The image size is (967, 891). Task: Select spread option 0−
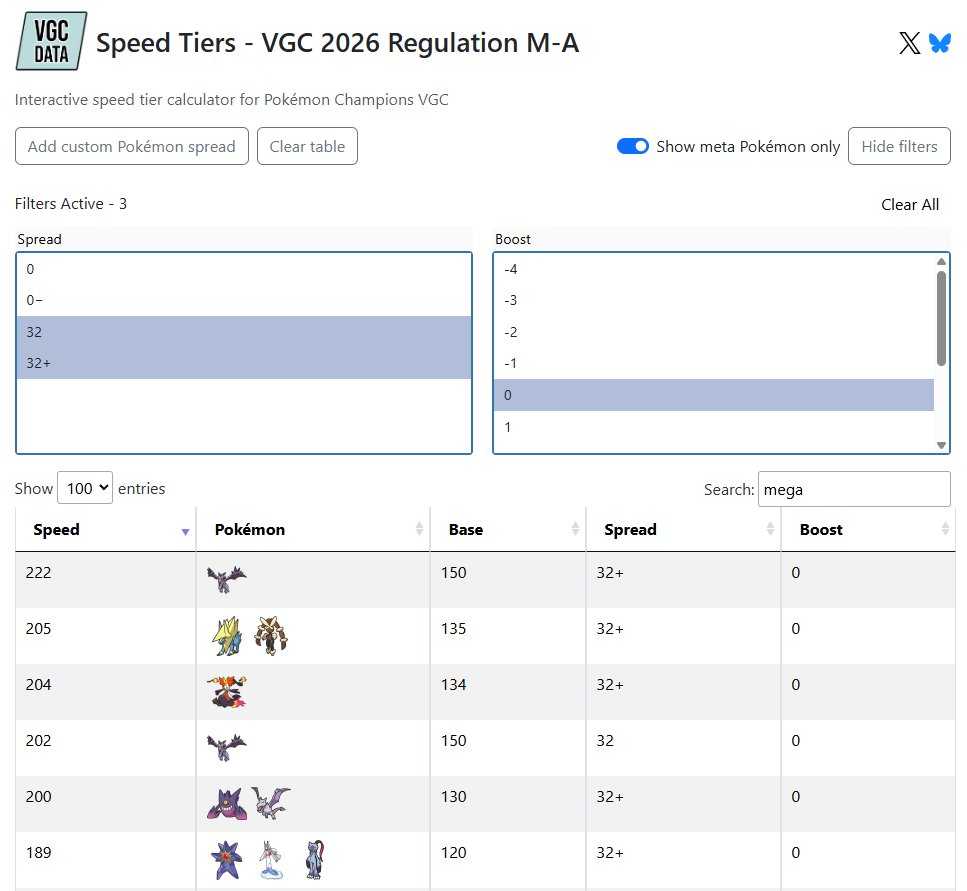(244, 300)
